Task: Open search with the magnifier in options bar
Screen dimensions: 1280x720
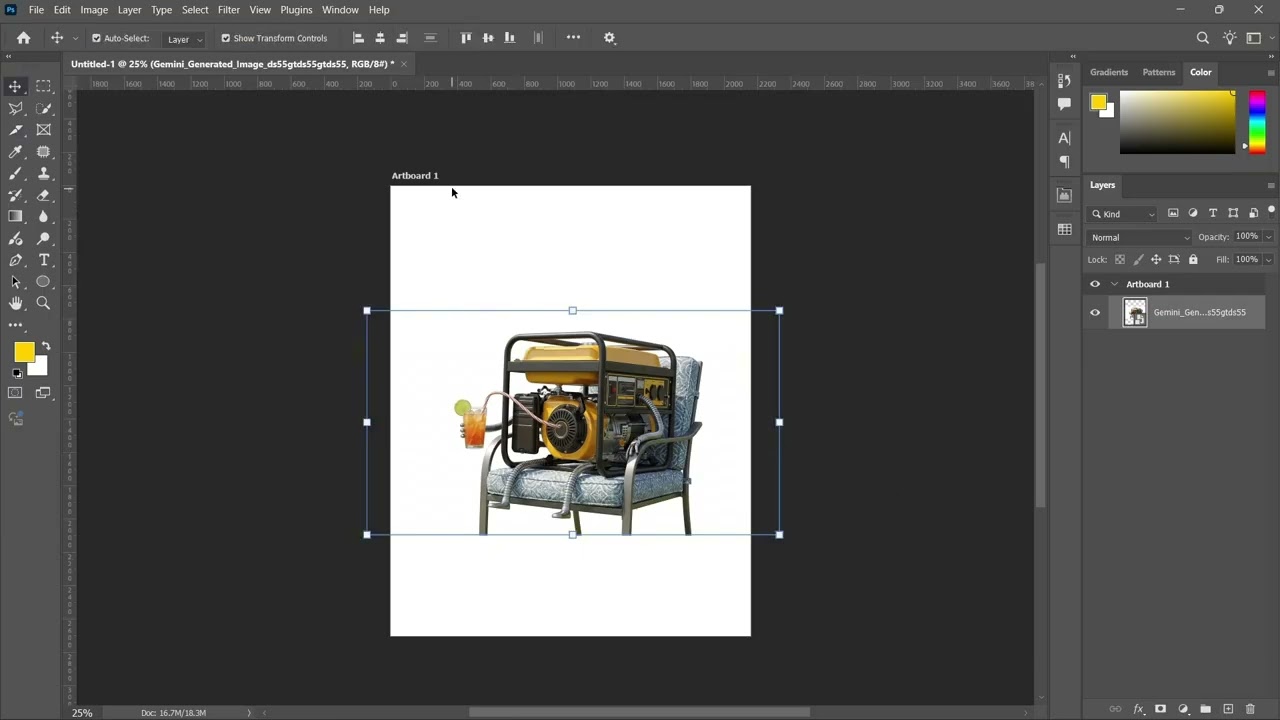Action: point(1203,38)
